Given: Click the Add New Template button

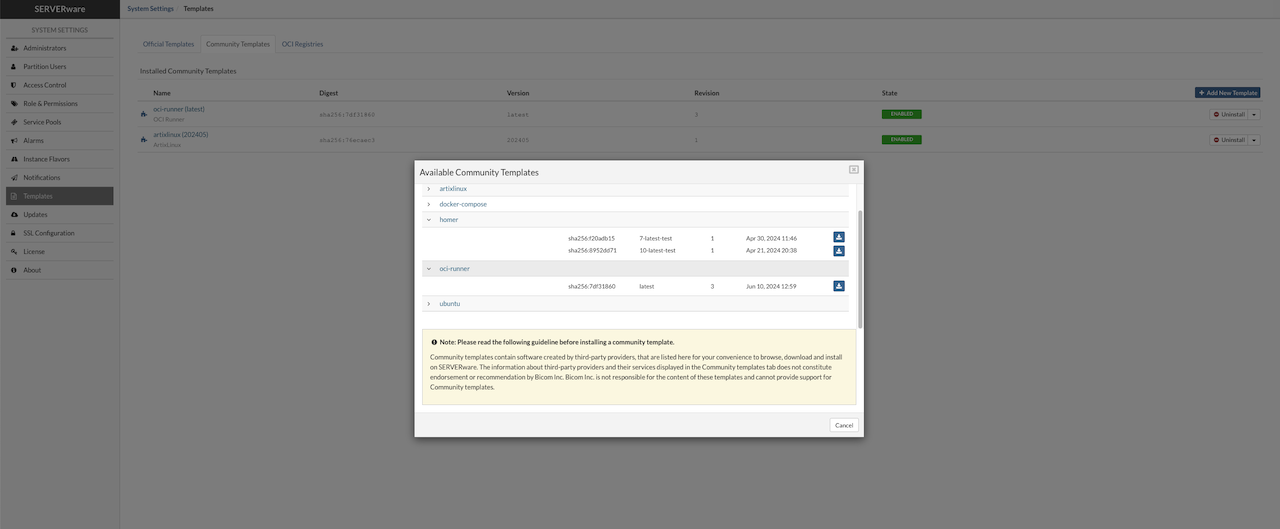Looking at the screenshot, I should pos(1227,93).
